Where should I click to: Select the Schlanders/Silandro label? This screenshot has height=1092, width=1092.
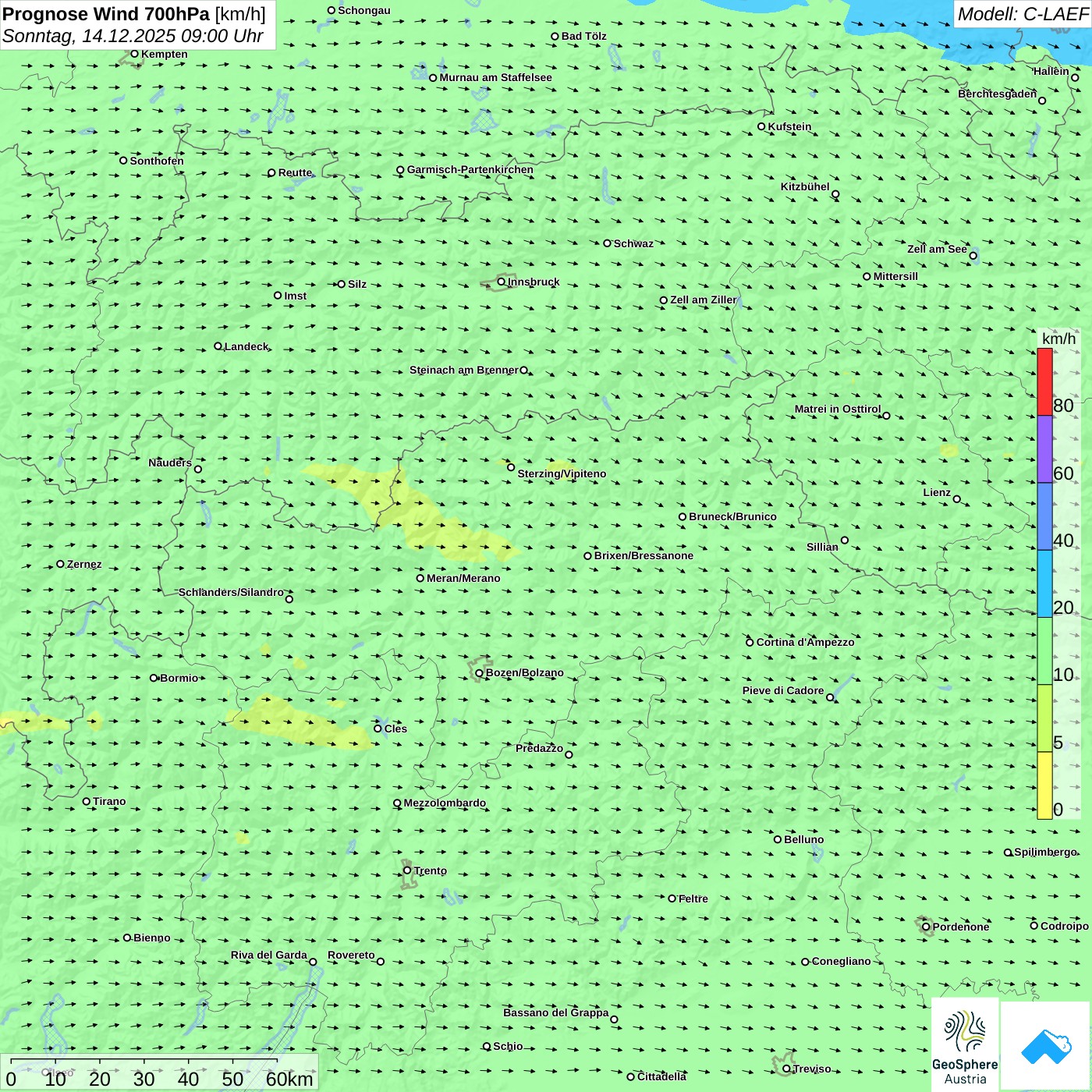231,592
